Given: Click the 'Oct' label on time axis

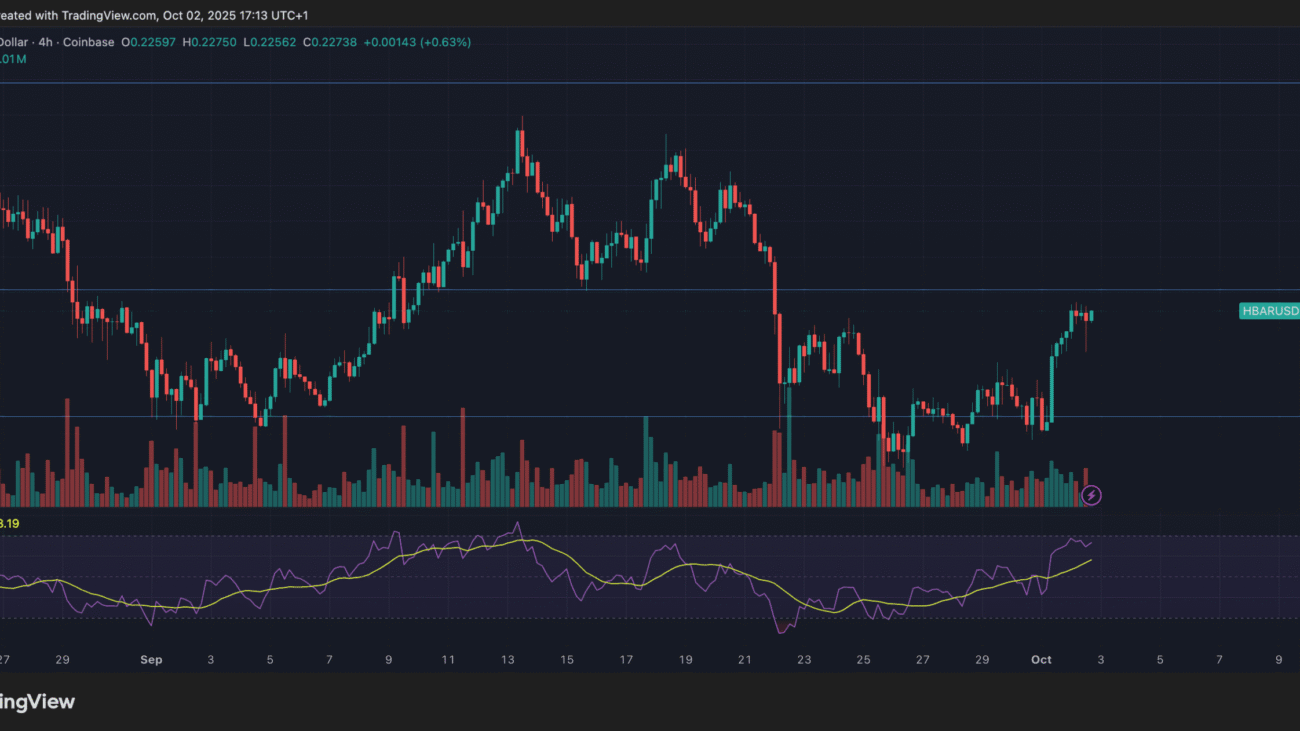Looking at the screenshot, I should [x=1042, y=660].
